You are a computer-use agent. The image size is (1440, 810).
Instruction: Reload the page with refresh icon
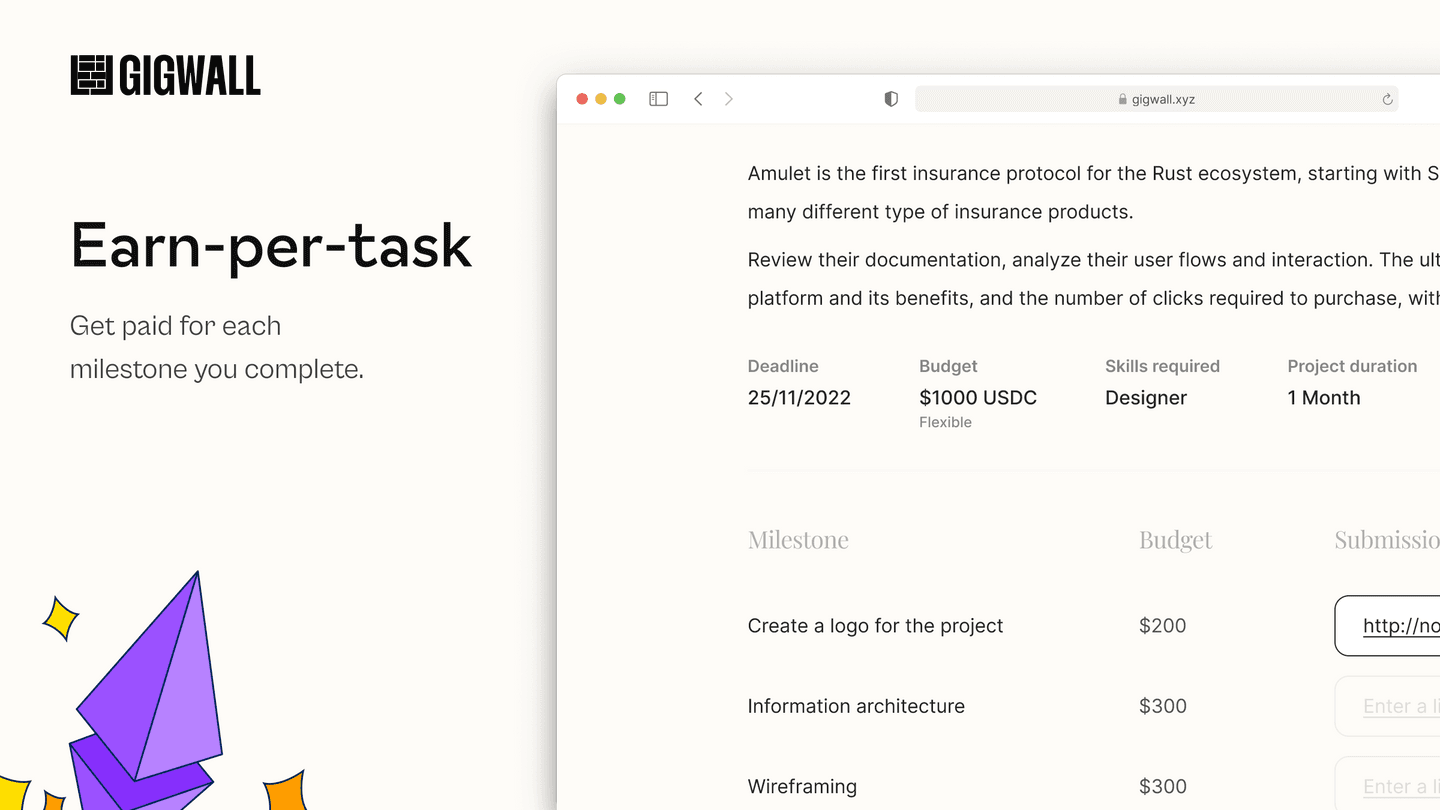click(x=1387, y=99)
